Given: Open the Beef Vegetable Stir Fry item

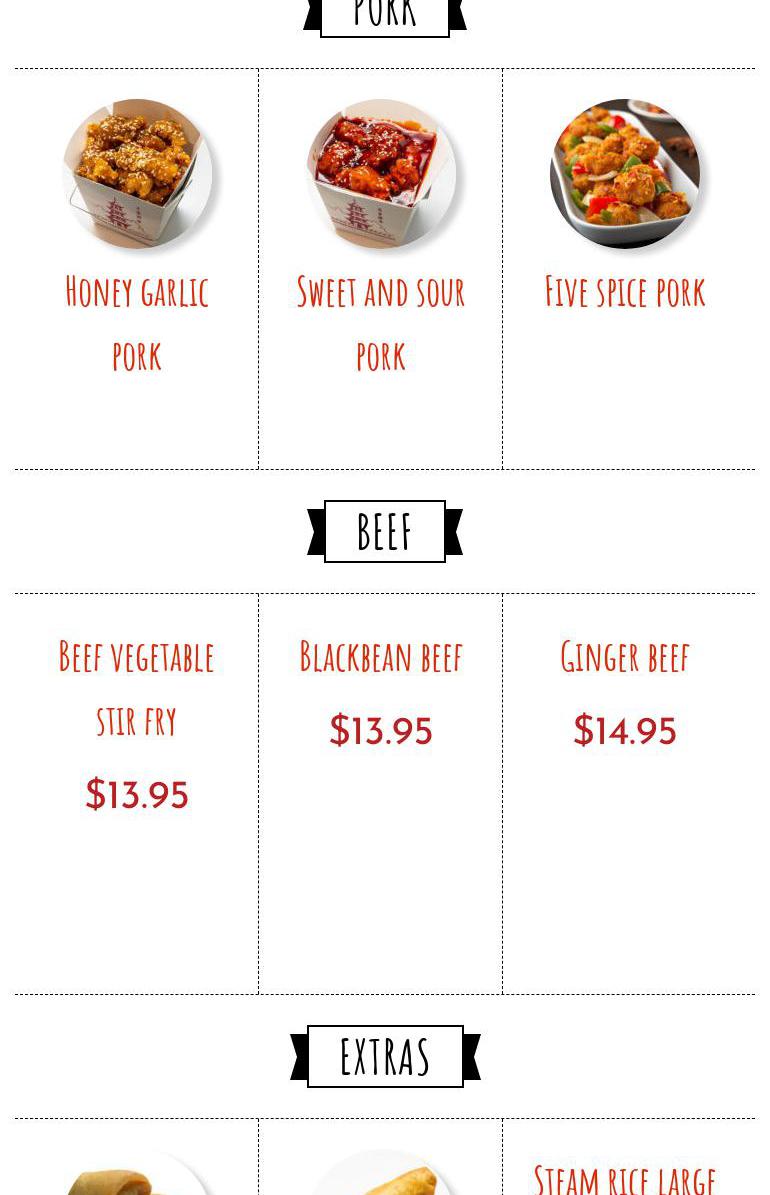Looking at the screenshot, I should tap(136, 689).
